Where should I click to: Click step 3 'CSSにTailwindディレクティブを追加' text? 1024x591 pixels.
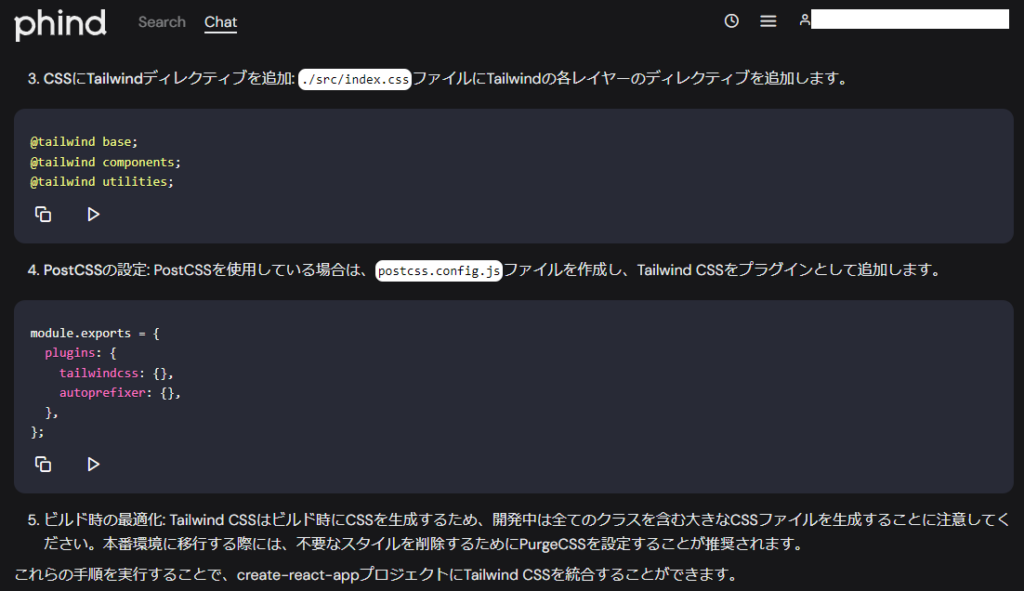pos(169,78)
